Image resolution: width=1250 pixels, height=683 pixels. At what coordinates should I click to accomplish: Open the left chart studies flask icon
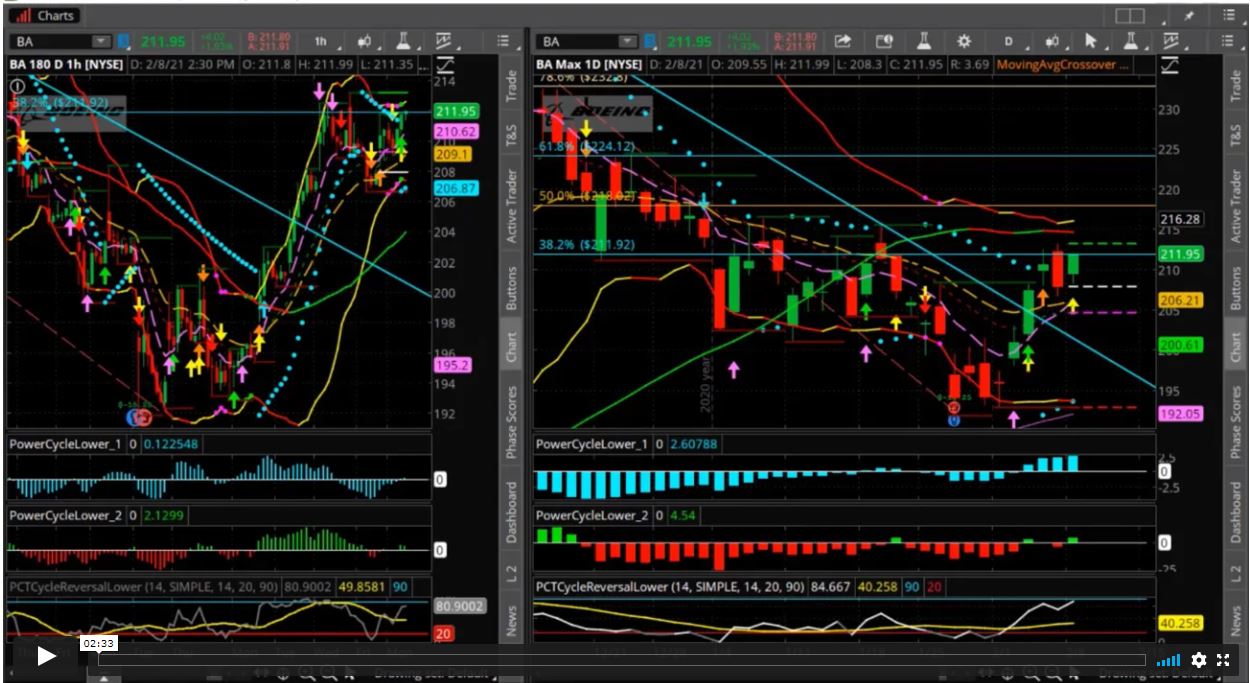tap(404, 41)
